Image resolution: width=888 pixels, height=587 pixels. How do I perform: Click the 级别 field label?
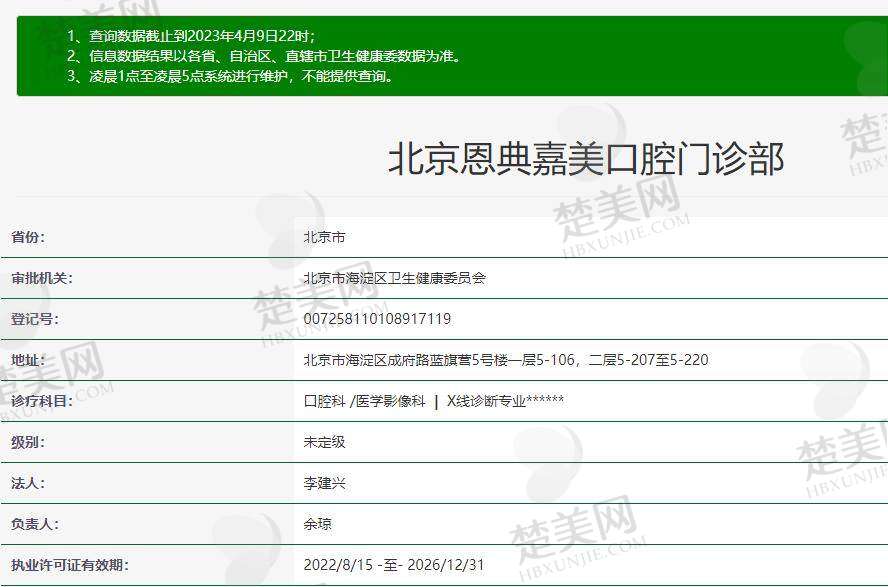coord(28,442)
